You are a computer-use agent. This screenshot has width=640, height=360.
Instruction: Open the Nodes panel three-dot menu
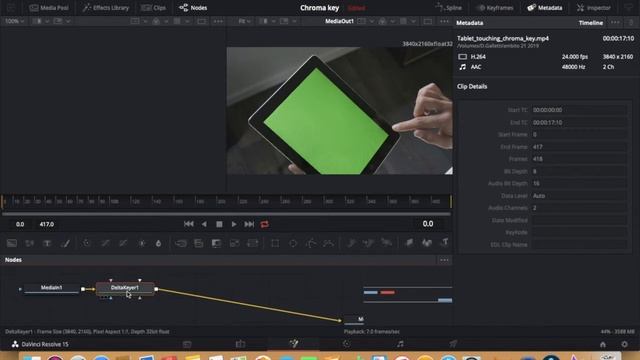pos(444,260)
